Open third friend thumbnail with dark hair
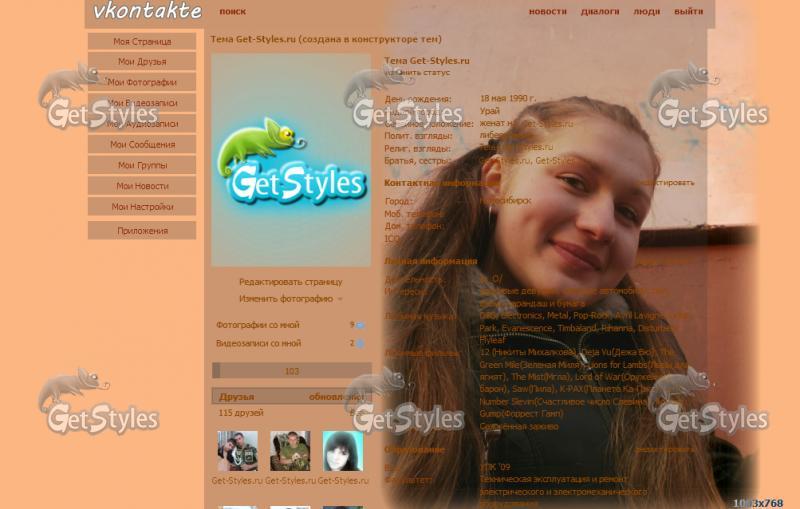 pos(343,451)
